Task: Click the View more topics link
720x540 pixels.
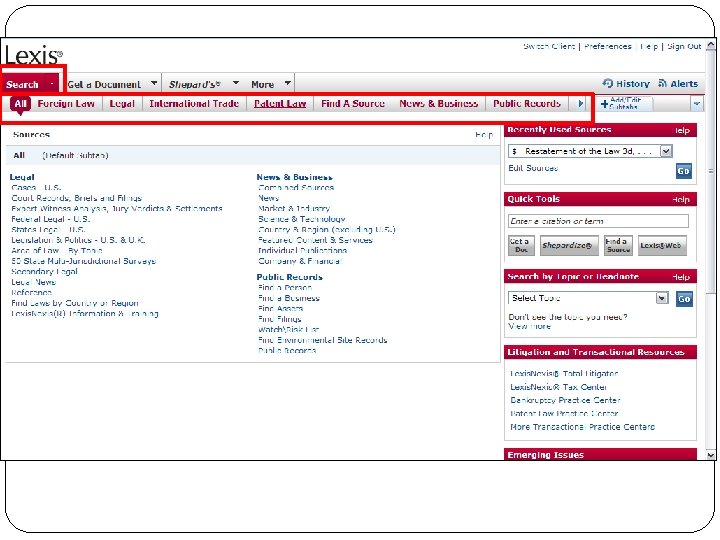Action: (529, 326)
